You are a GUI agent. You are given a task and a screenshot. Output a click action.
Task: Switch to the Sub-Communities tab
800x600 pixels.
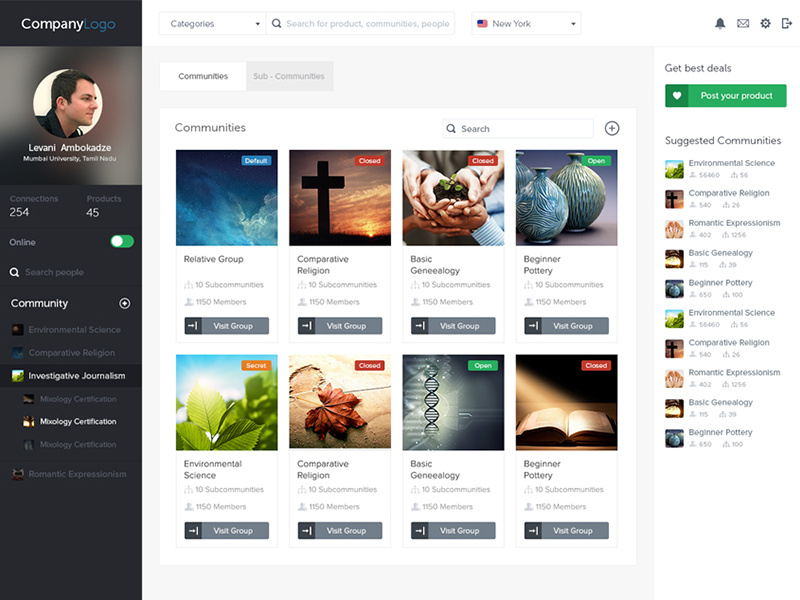tap(290, 76)
